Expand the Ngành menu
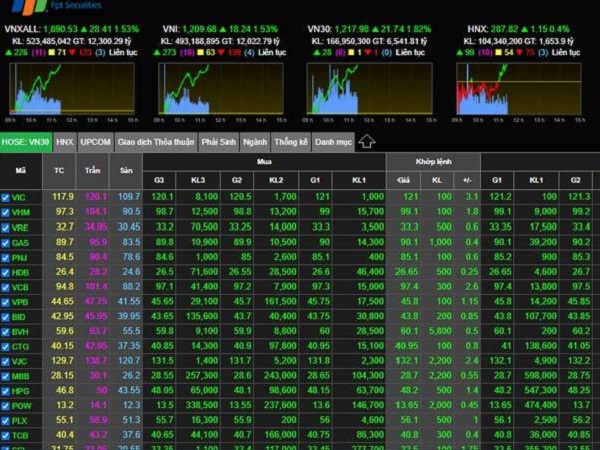This screenshot has width=600, height=450. [x=254, y=142]
